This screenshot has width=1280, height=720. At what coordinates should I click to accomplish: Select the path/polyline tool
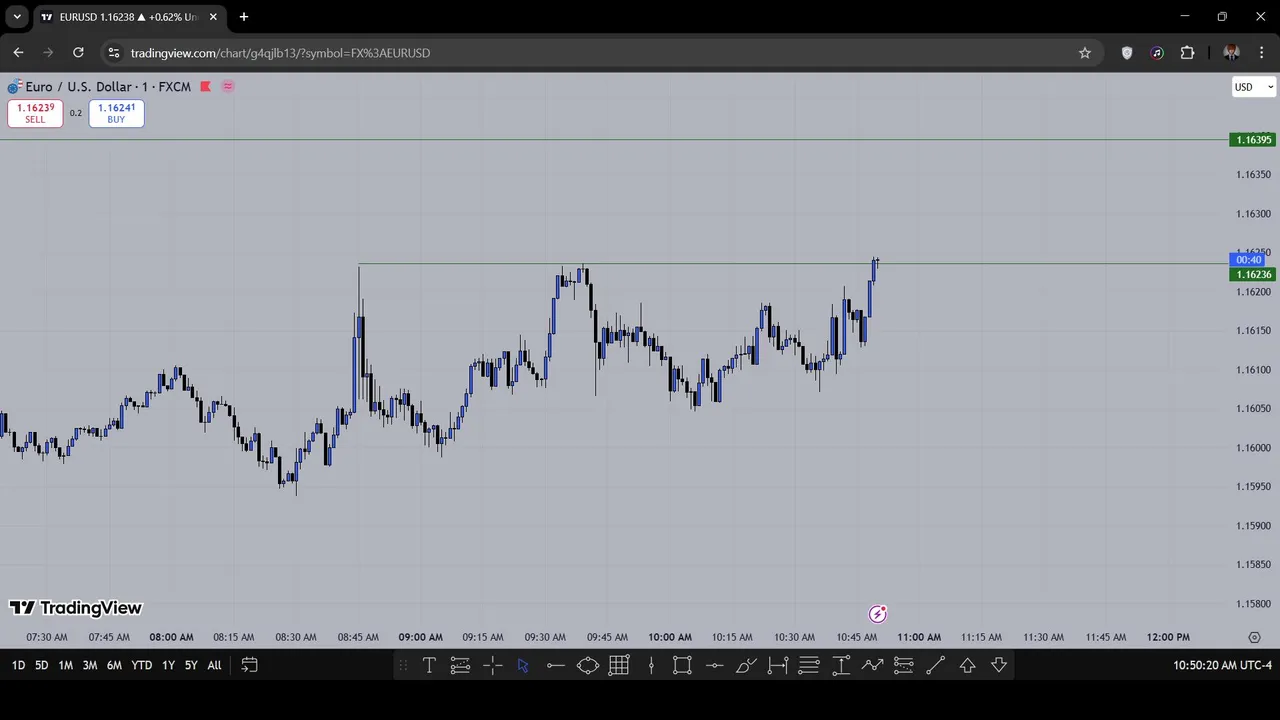point(873,665)
